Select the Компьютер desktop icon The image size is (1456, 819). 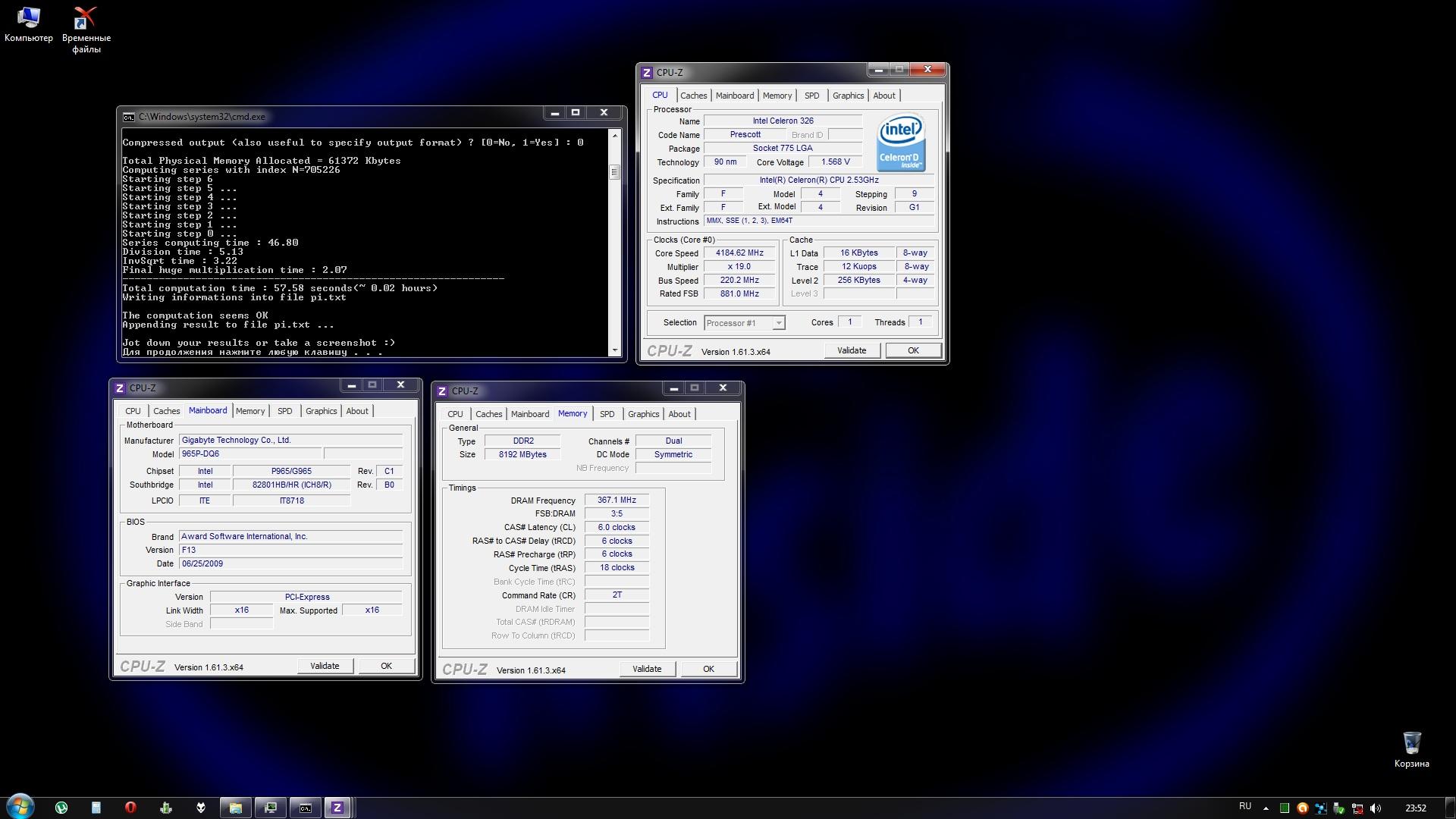click(x=29, y=24)
